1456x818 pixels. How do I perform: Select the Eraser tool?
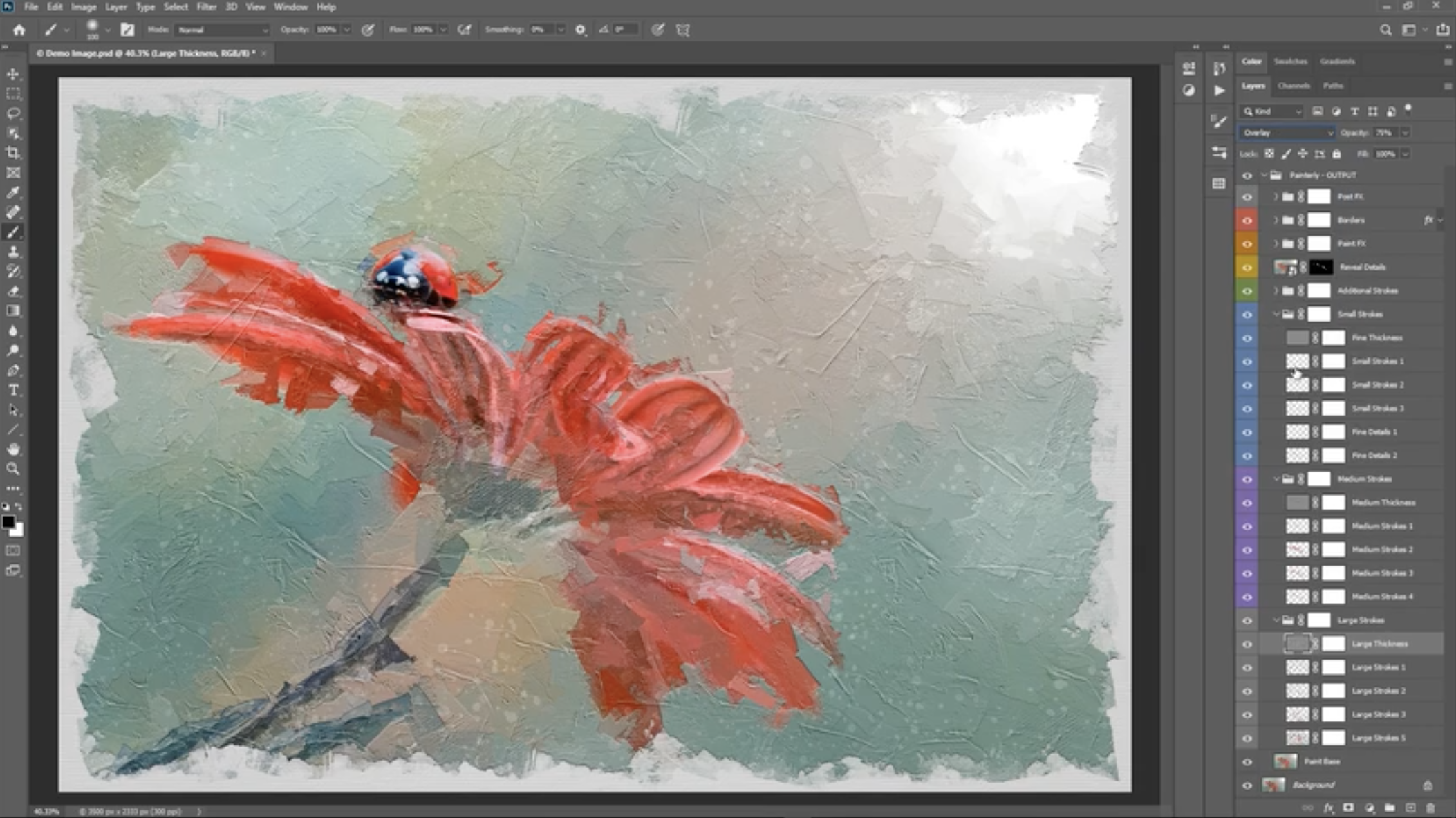(13, 291)
